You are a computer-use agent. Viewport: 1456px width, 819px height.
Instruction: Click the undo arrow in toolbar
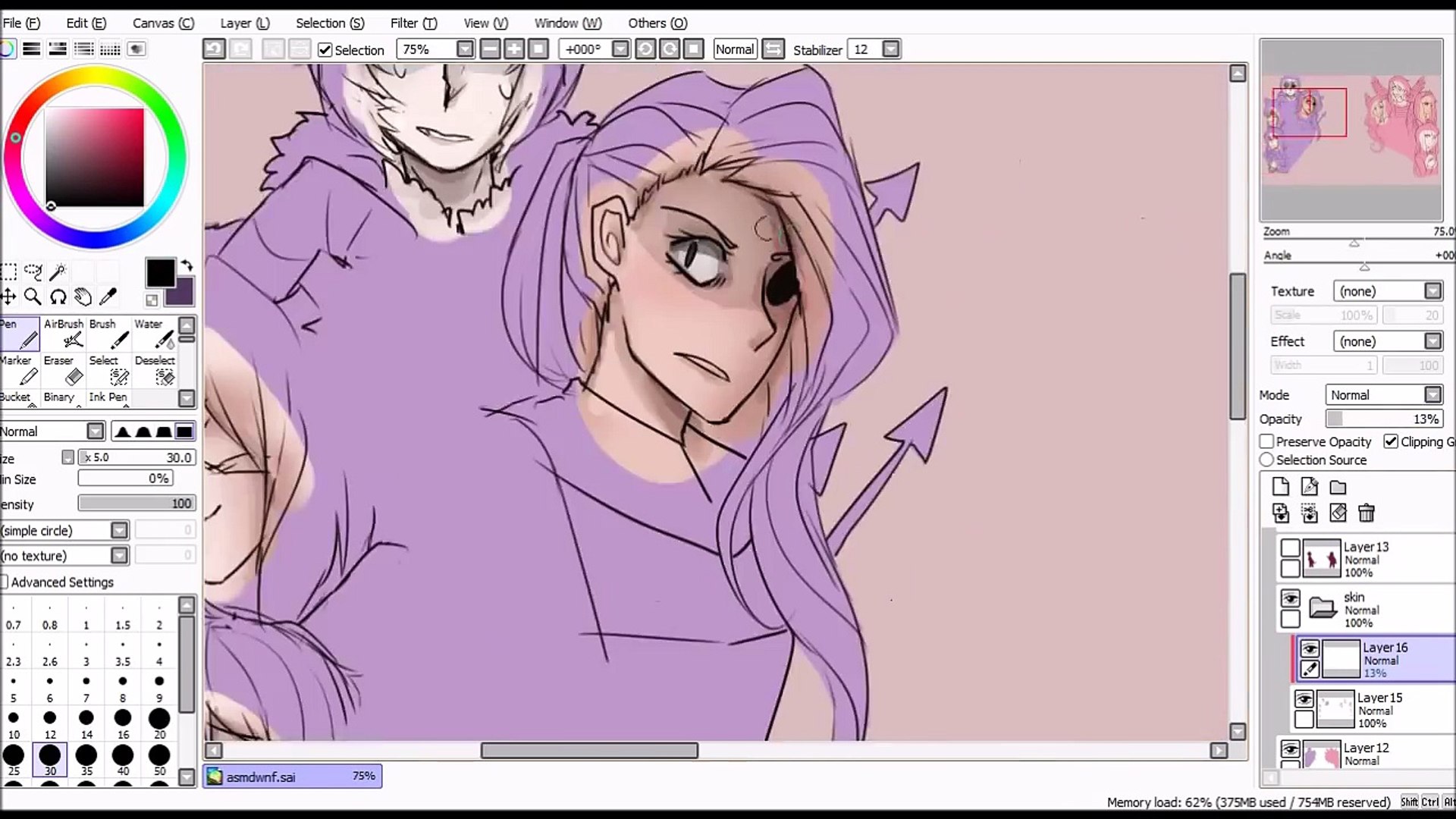[214, 49]
